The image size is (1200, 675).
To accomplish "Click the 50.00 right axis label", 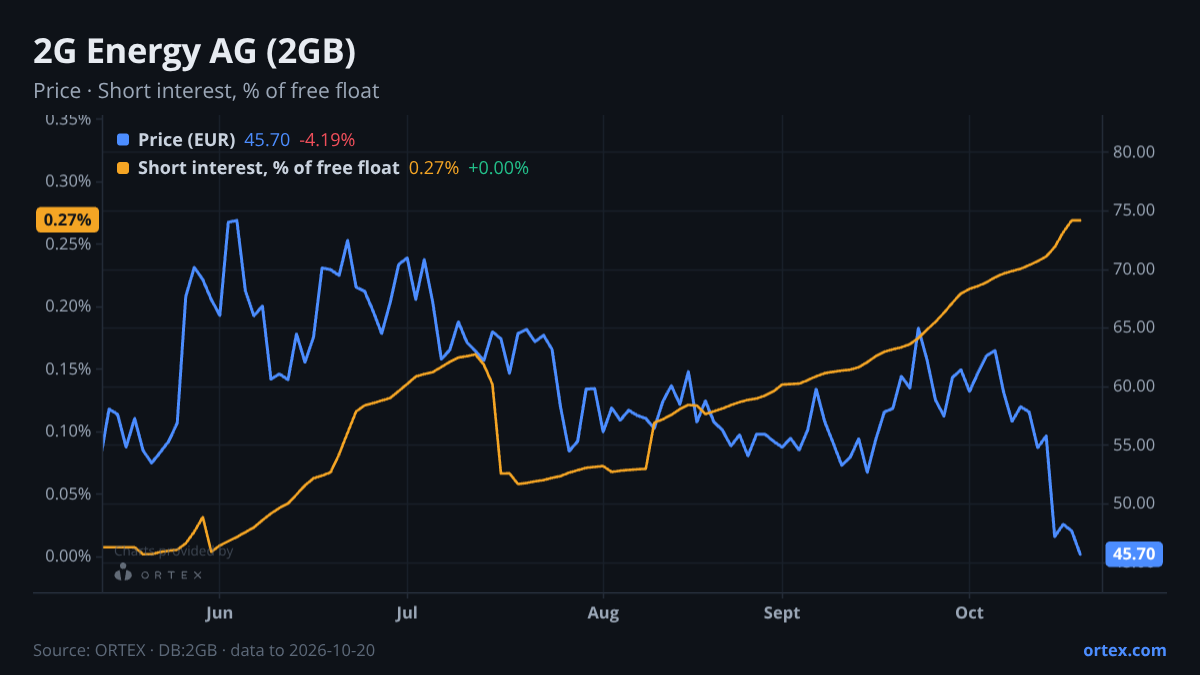I will [1134, 503].
